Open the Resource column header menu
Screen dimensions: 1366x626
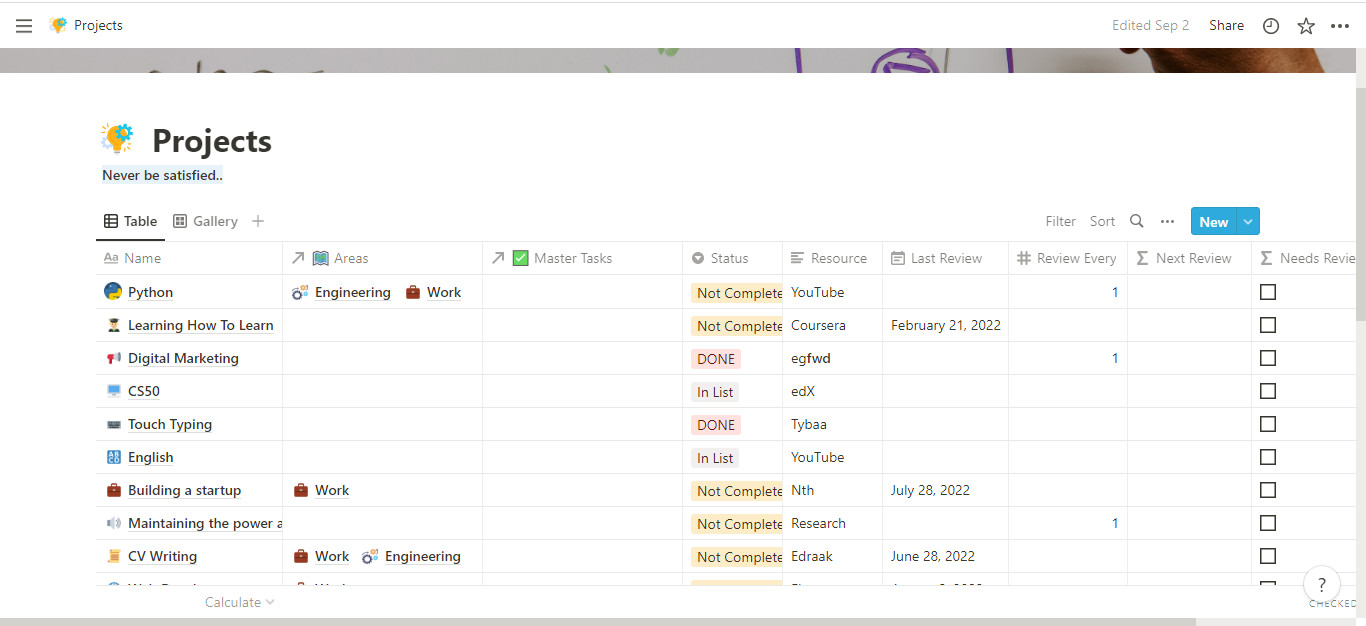coord(832,258)
